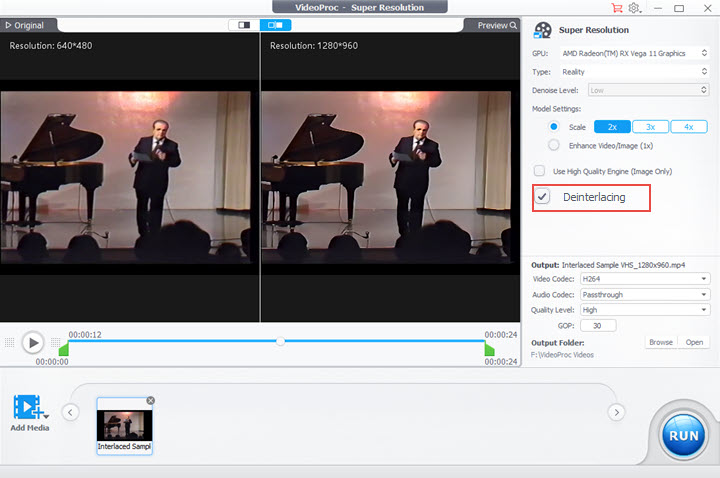Toggle the Deinterlacing checkbox
720x478 pixels.
pyautogui.click(x=542, y=197)
